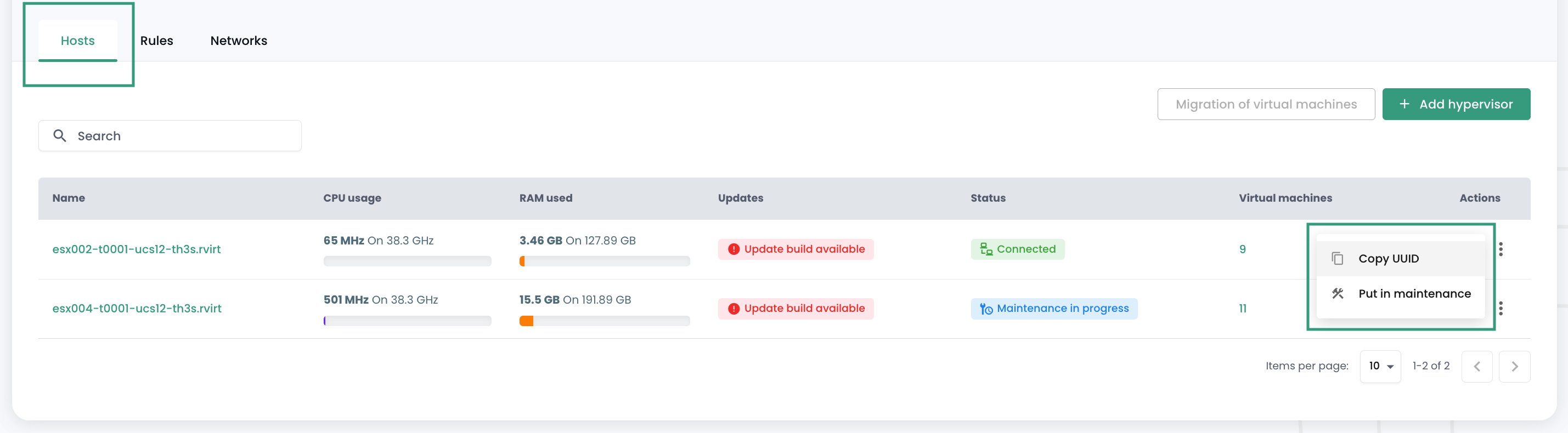
Task: Click the Copy UUID clipboard icon
Action: point(1336,259)
